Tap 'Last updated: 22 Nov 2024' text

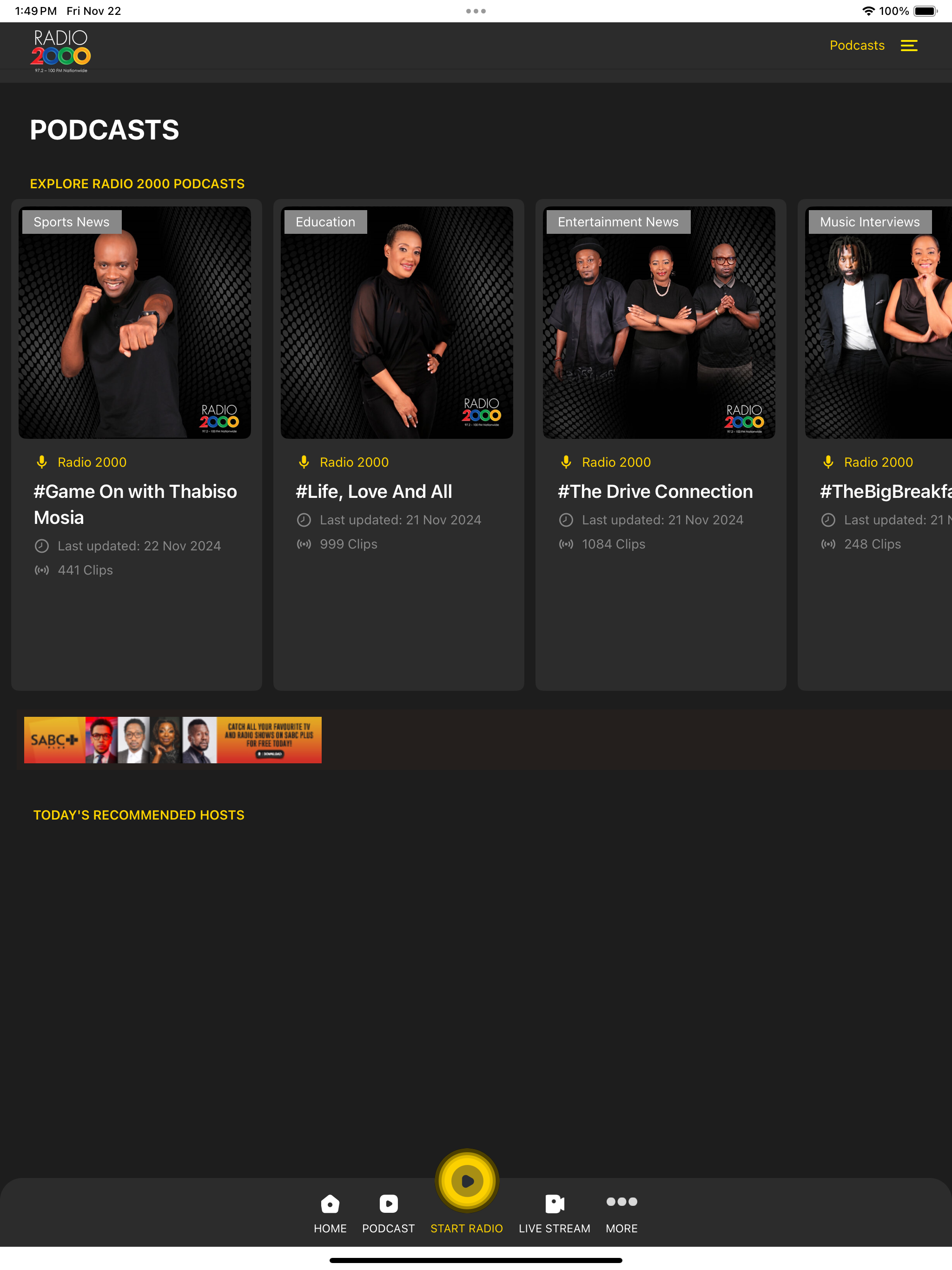139,546
